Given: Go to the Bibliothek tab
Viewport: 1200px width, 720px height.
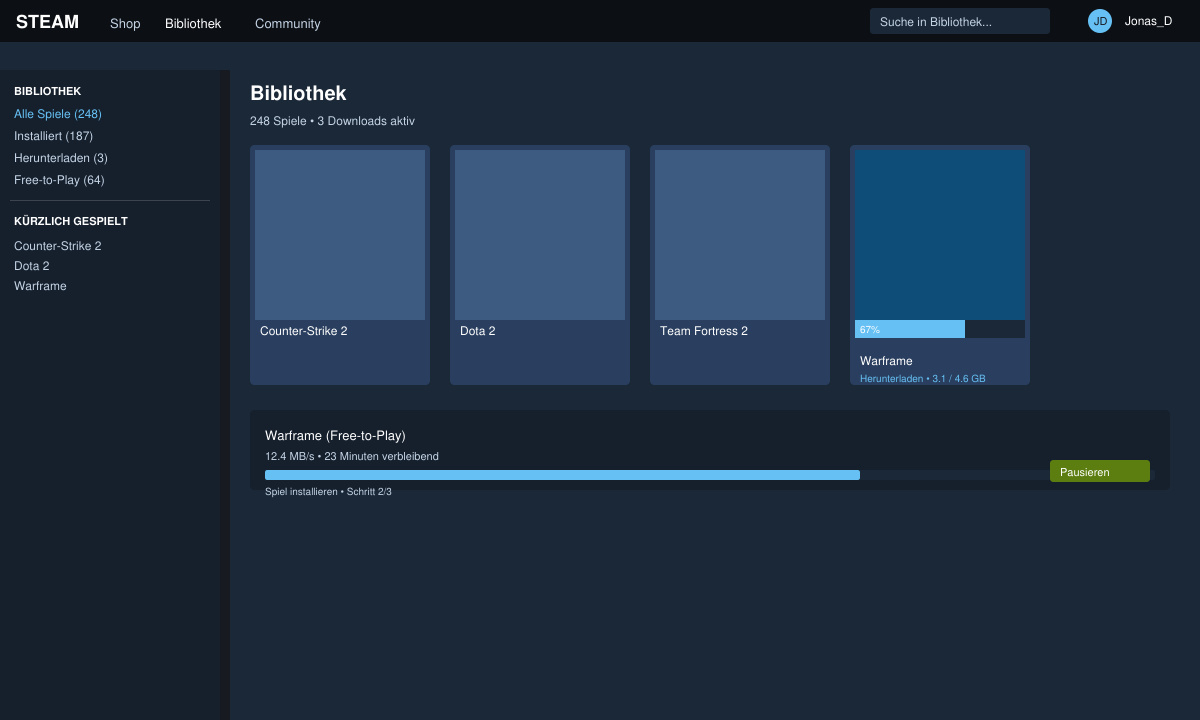Looking at the screenshot, I should (x=193, y=23).
